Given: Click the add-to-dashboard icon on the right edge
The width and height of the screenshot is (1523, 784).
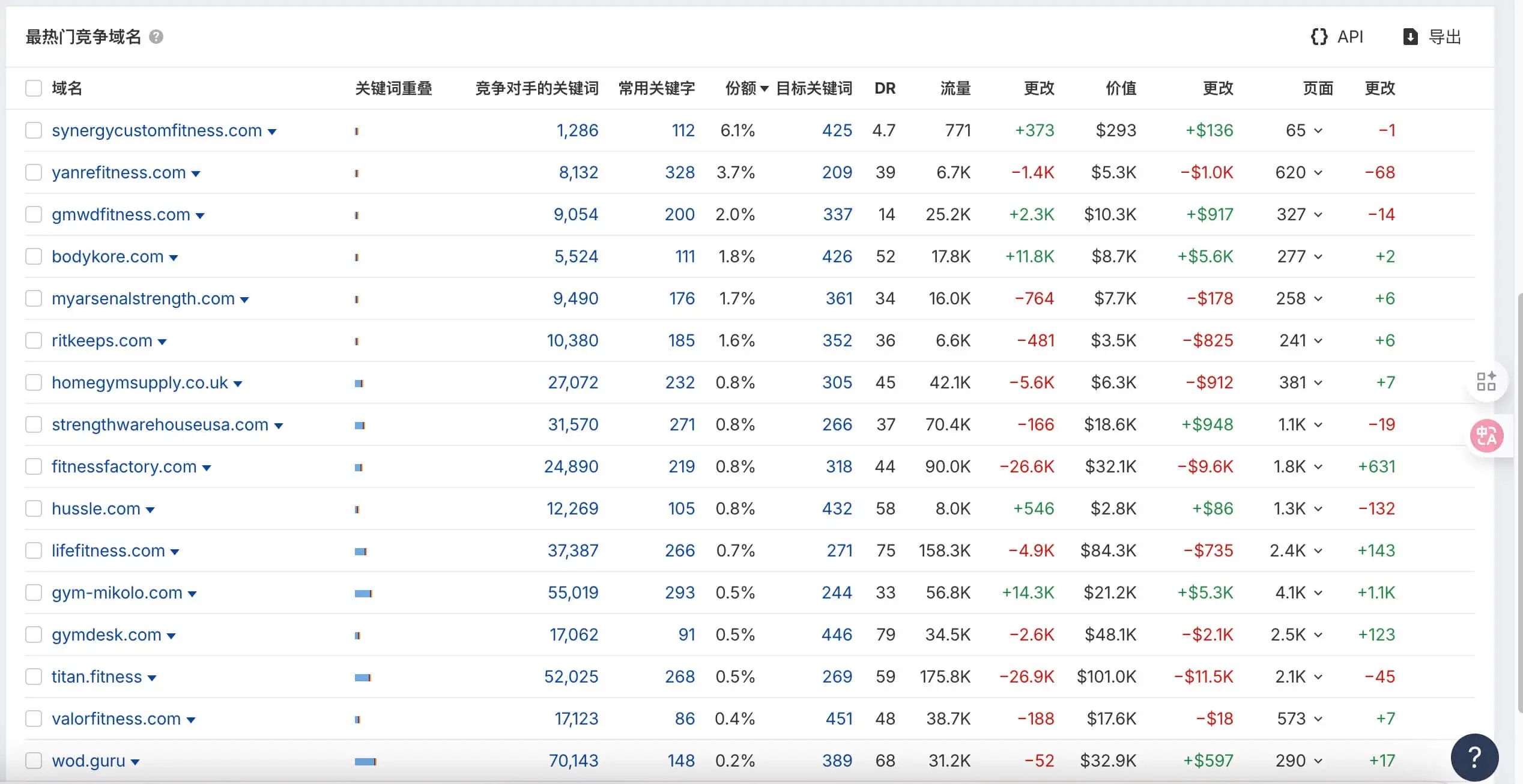Looking at the screenshot, I should [x=1488, y=381].
